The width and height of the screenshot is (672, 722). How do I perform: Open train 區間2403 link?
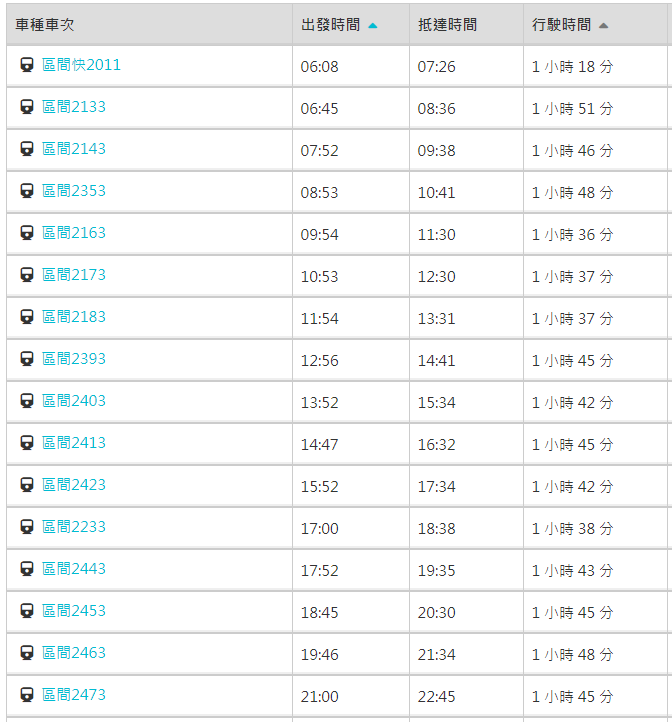[73, 401]
